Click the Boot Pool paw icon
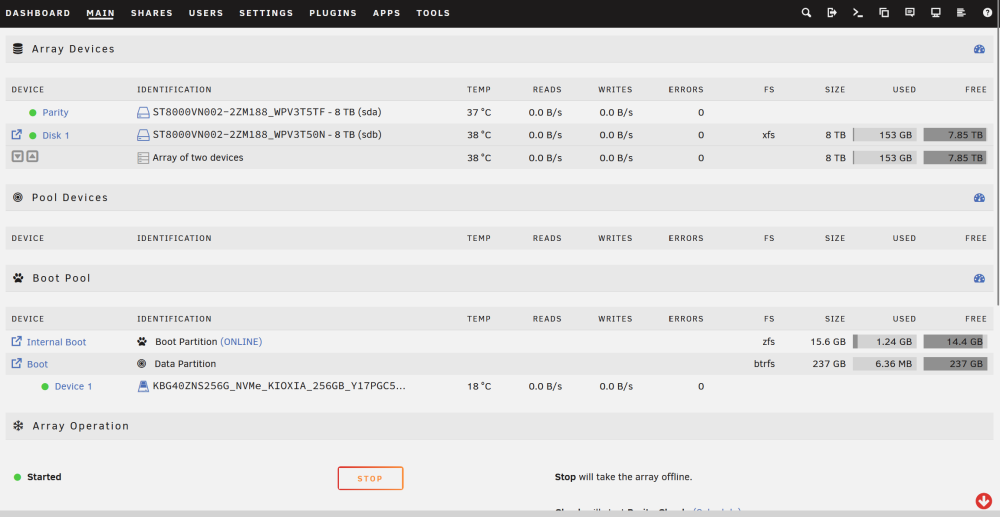 click(x=18, y=278)
